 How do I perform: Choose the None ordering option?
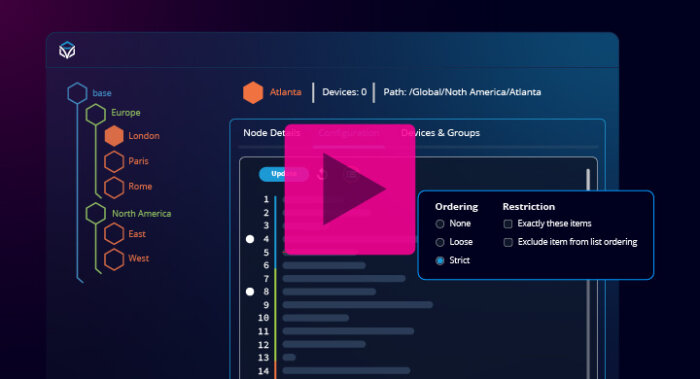click(x=440, y=224)
